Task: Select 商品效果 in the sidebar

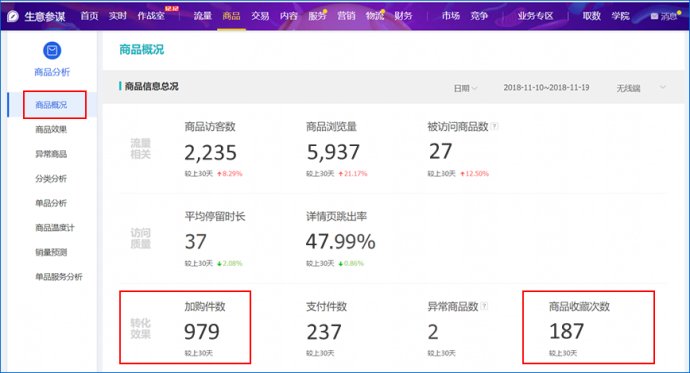Action: coord(51,129)
